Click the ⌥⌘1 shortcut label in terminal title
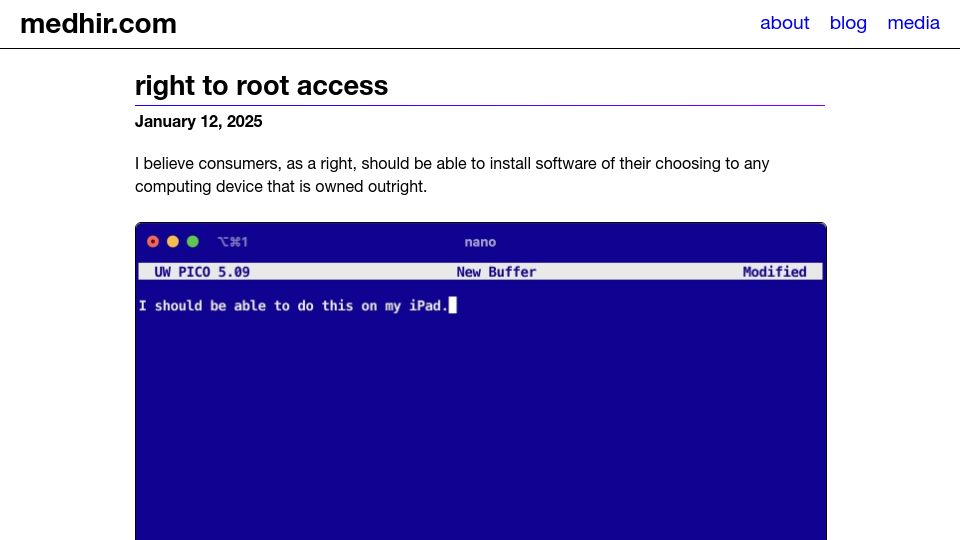The image size is (960, 540). [233, 242]
